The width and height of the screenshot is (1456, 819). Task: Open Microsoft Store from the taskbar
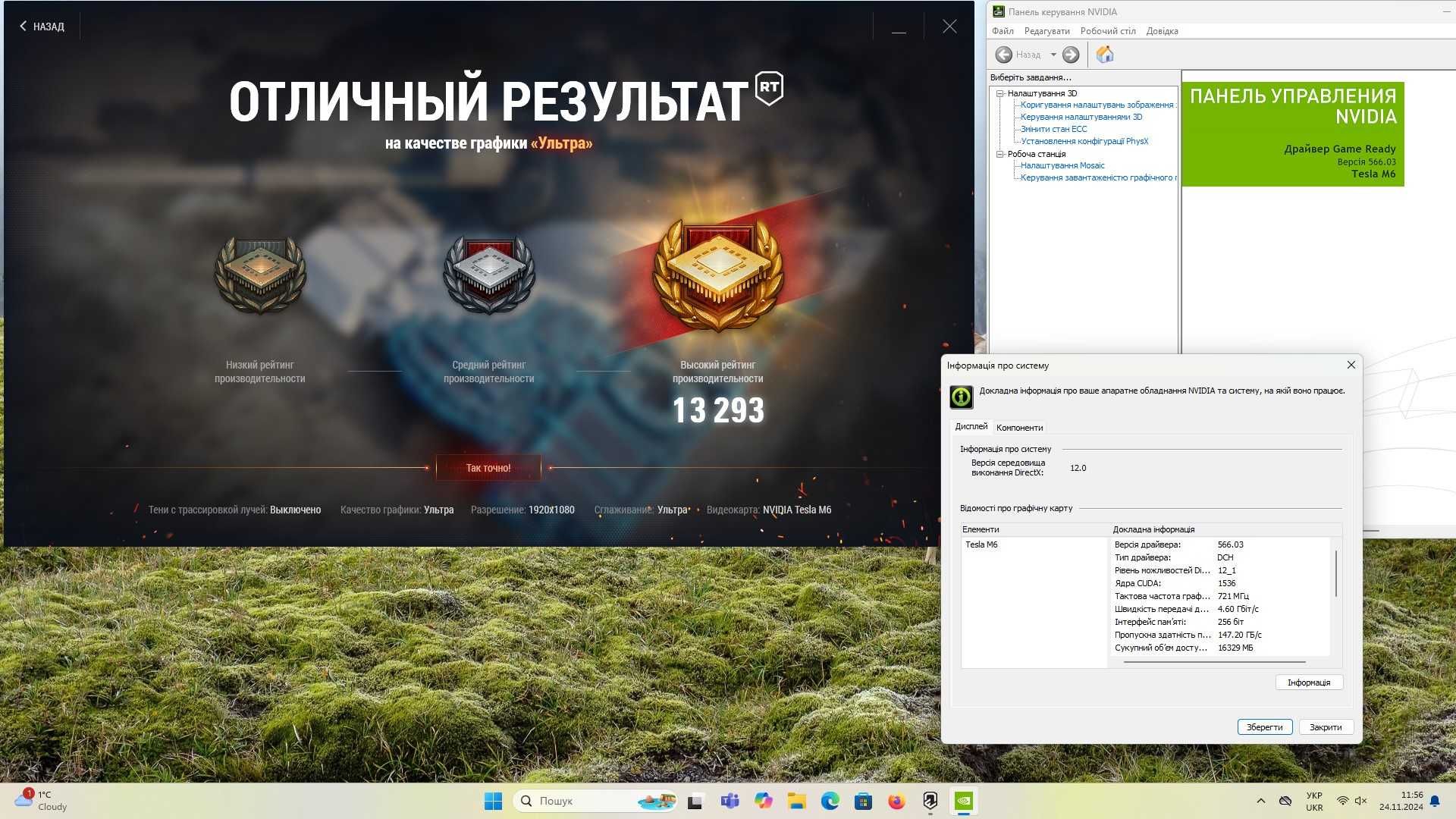[863, 801]
